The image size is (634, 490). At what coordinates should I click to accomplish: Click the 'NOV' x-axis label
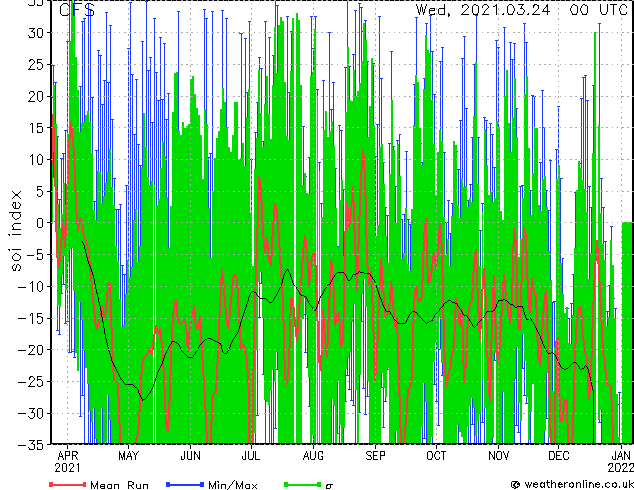[499, 456]
